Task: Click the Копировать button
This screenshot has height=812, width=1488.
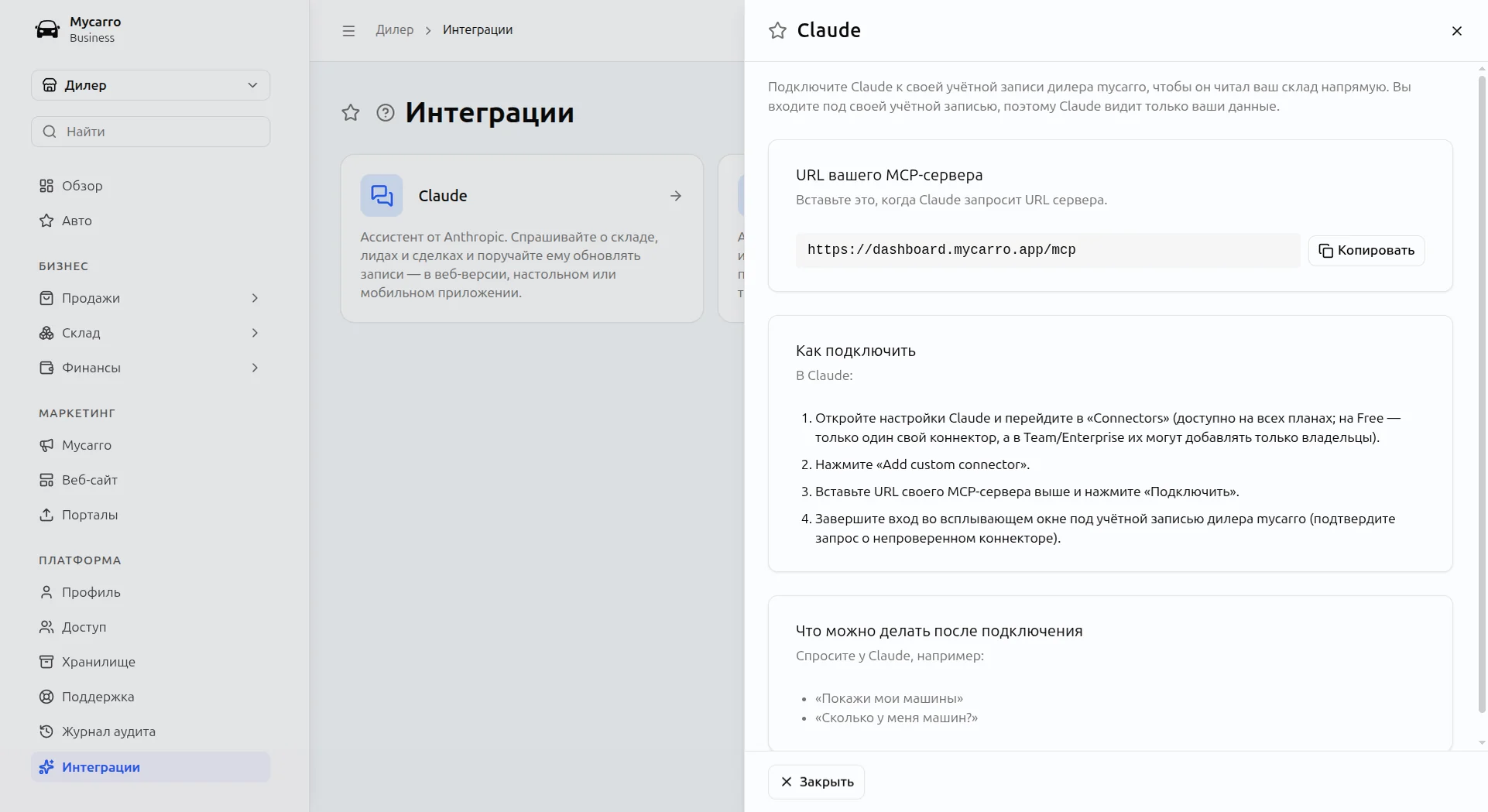Action: tap(1366, 251)
